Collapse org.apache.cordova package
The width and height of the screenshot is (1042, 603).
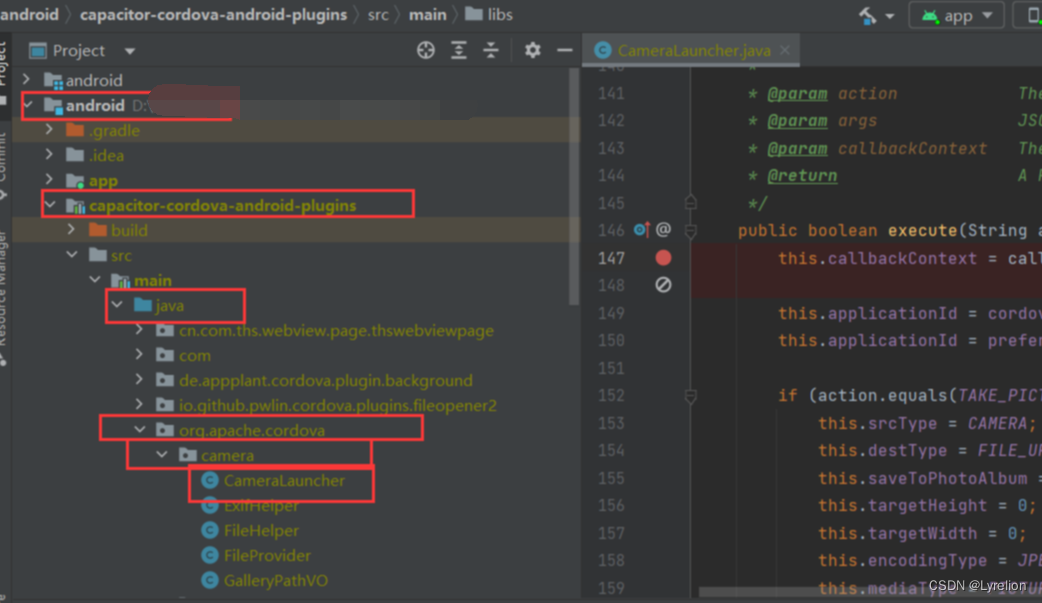click(x=140, y=429)
